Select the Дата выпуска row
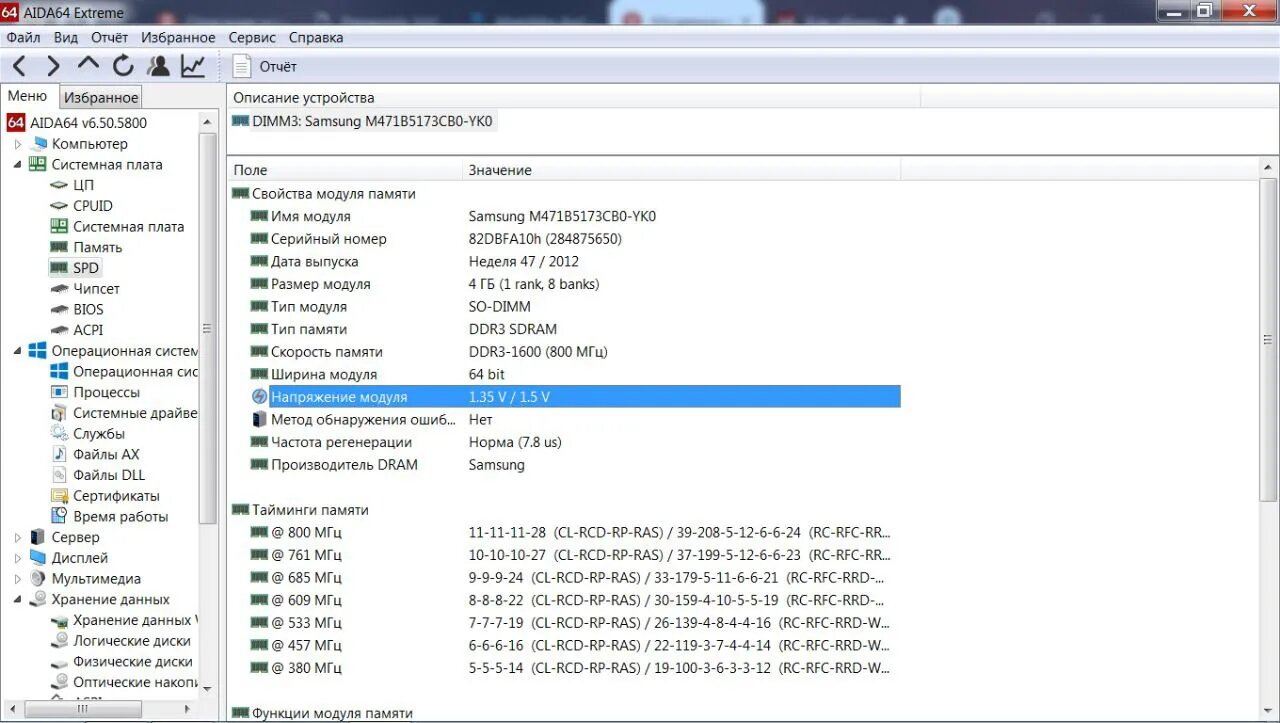Viewport: 1280px width, 723px height. tap(565, 261)
